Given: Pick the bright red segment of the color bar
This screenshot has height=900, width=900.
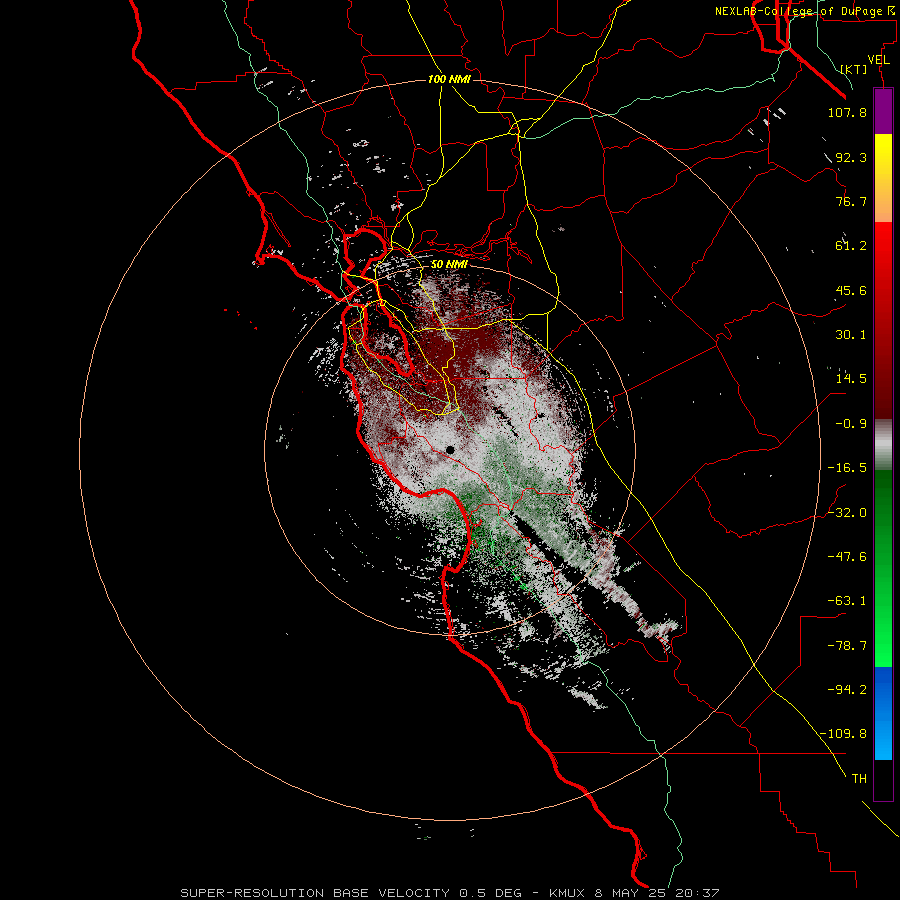Looking at the screenshot, I should pyautogui.click(x=883, y=247).
